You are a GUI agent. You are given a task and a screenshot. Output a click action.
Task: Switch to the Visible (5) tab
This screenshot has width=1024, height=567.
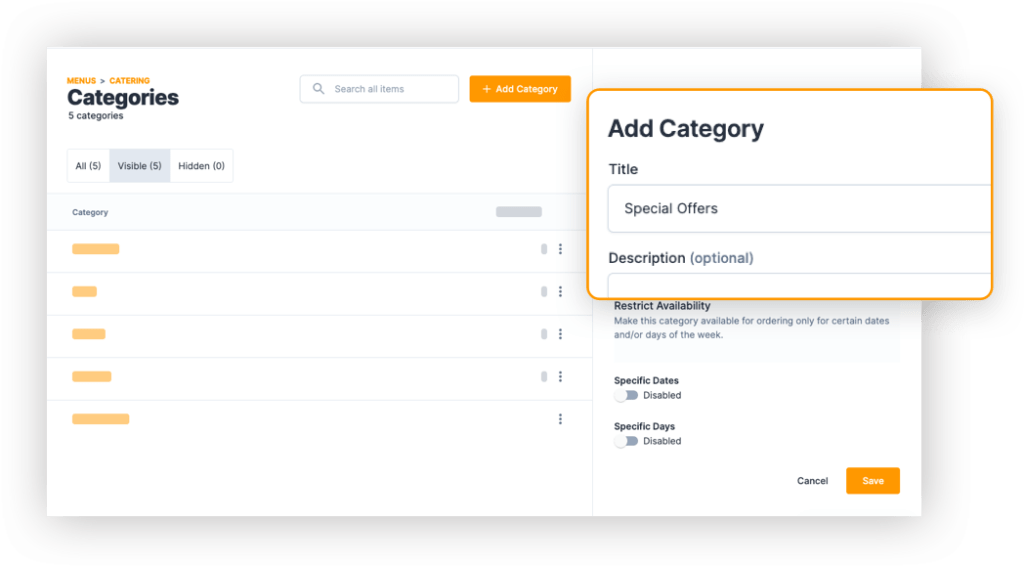click(x=140, y=166)
